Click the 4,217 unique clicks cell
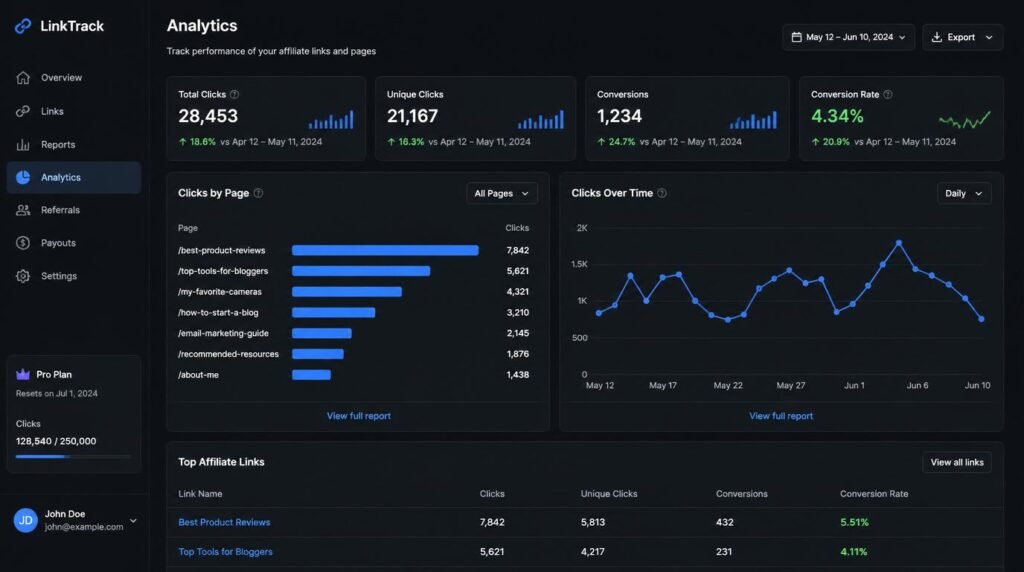The height and width of the screenshot is (572, 1024). pyautogui.click(x=592, y=552)
